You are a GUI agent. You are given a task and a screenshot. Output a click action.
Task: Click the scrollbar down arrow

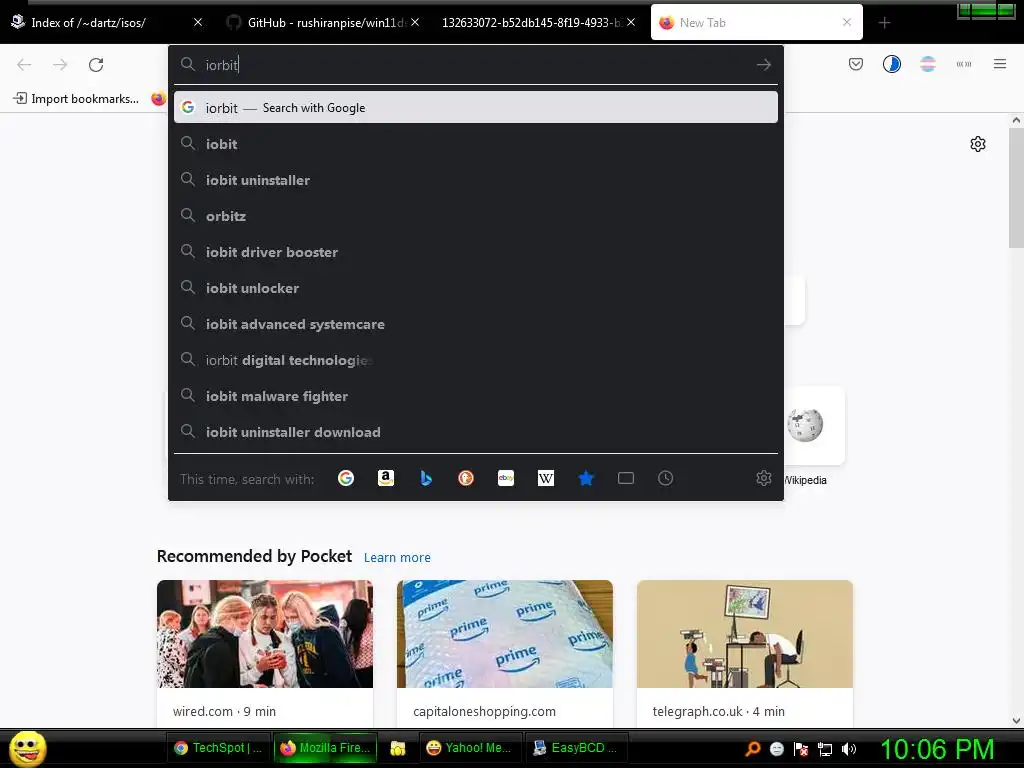click(x=1016, y=720)
